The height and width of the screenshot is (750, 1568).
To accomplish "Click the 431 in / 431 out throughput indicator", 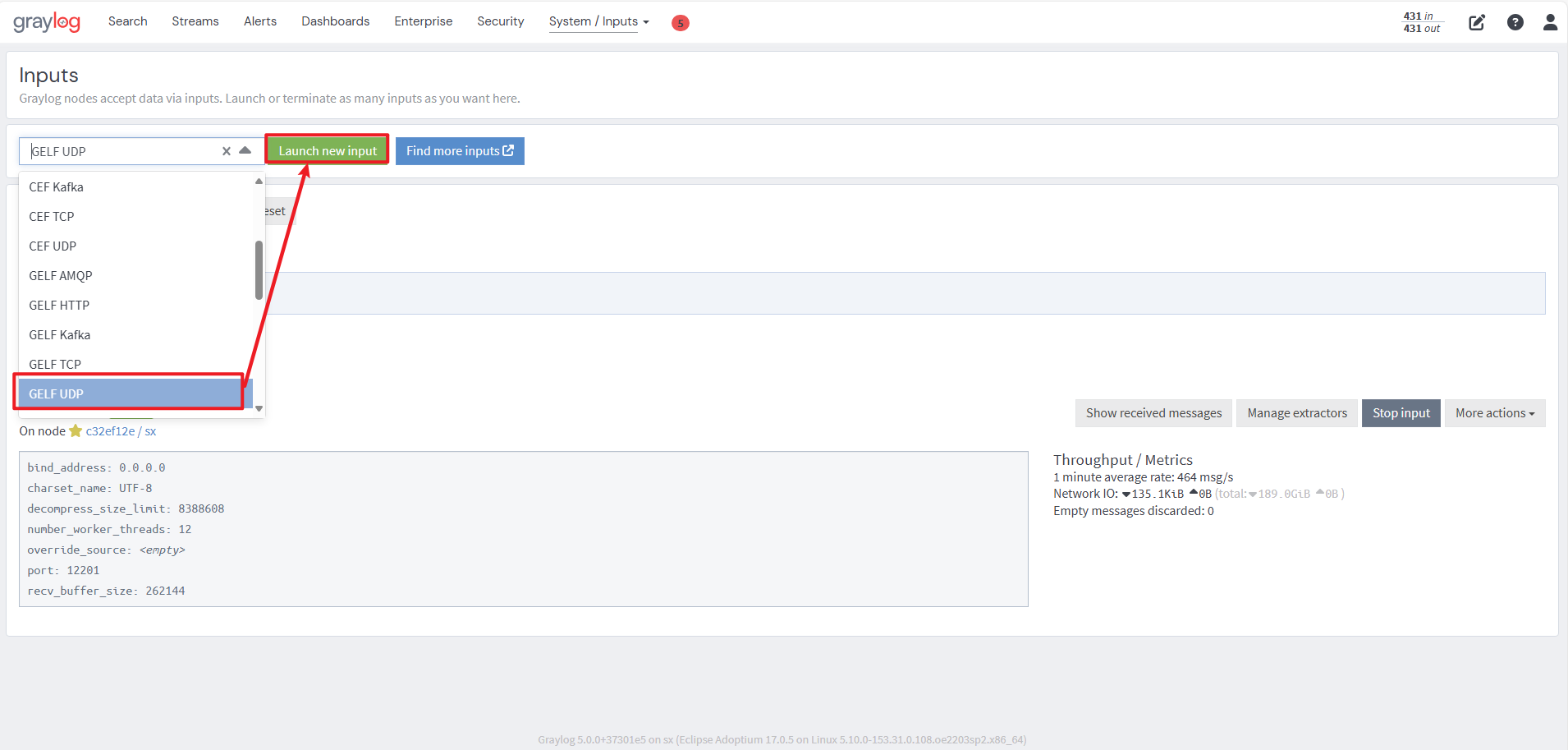I will coord(1422,22).
